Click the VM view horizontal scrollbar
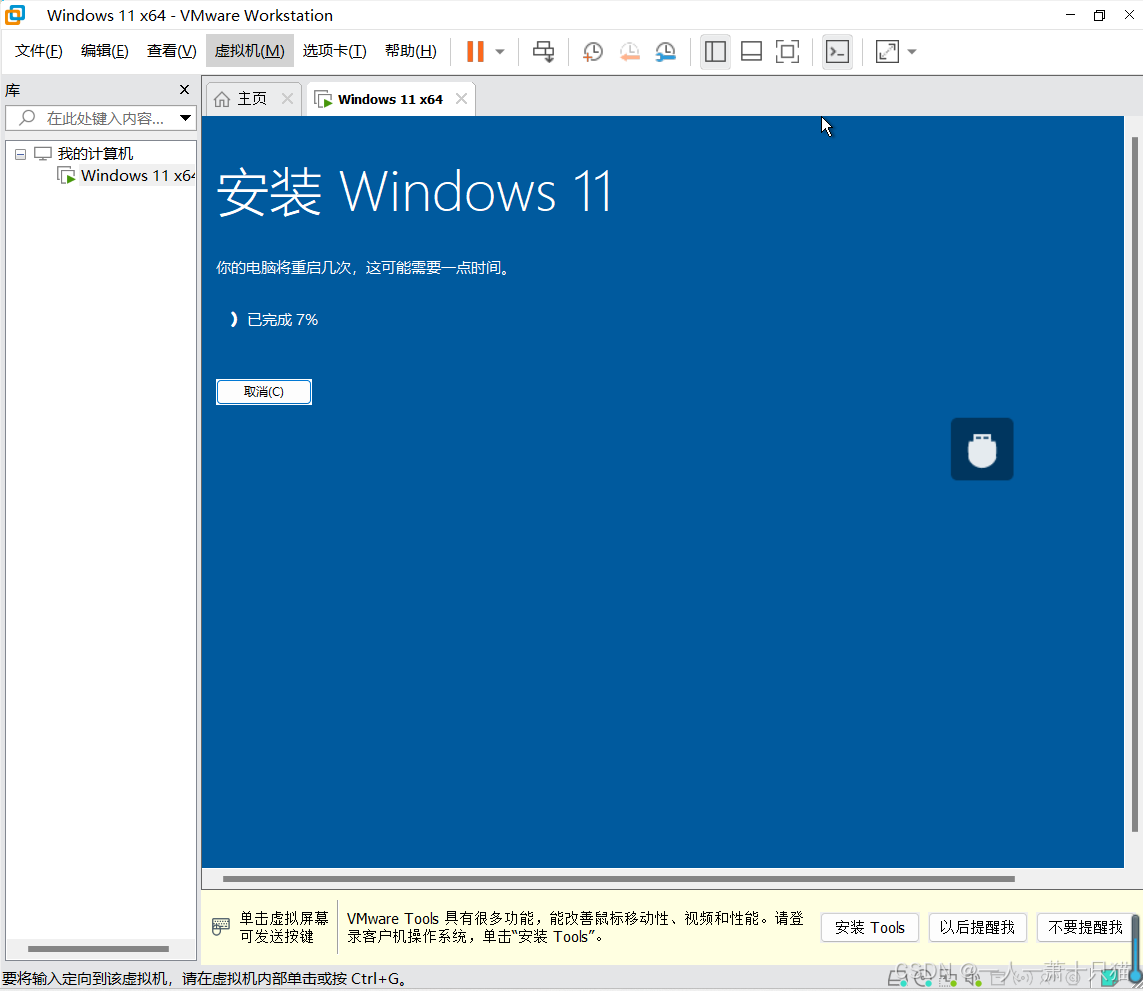Screen dimensions: 1143x991 click(618, 879)
